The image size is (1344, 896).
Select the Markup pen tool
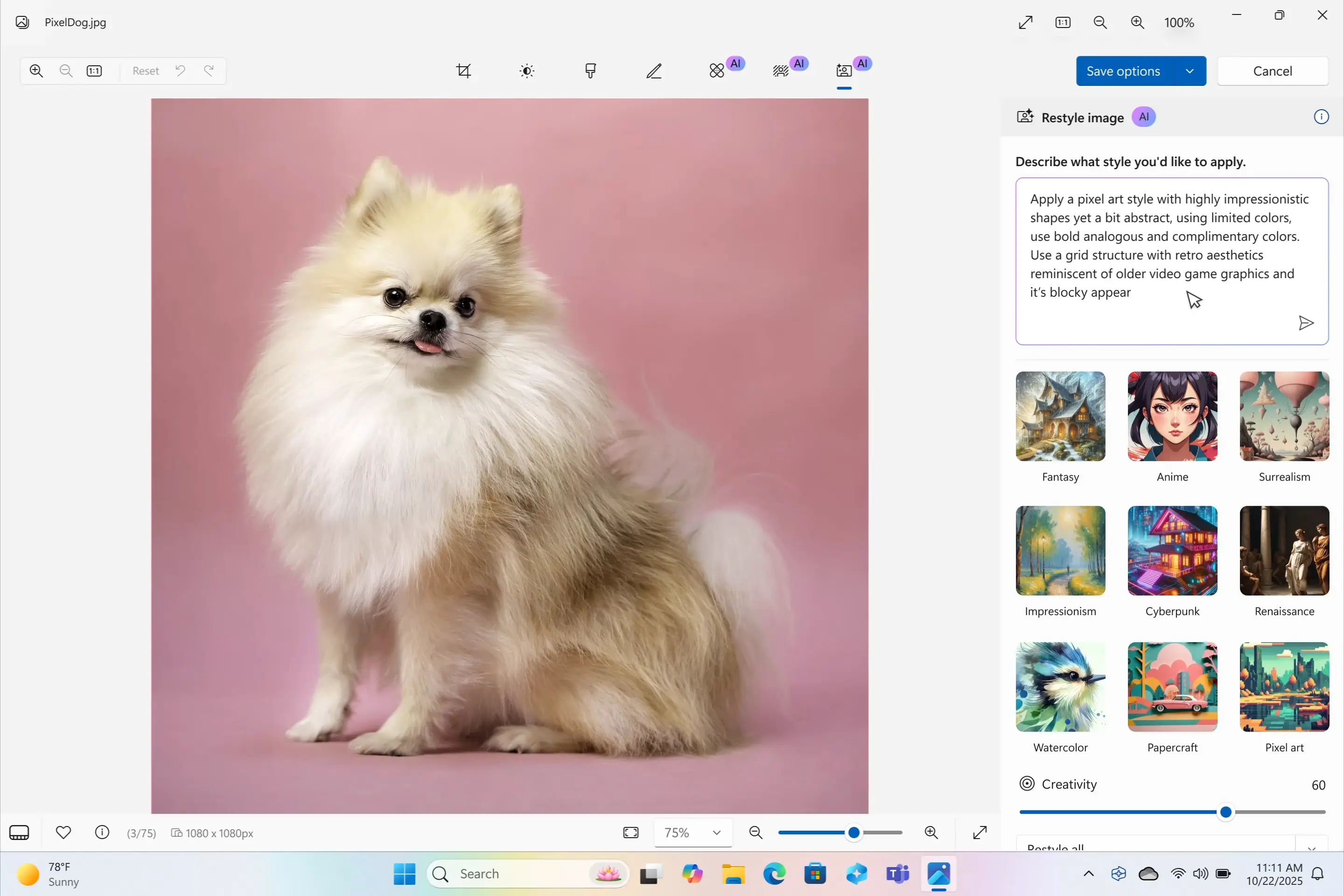click(654, 71)
